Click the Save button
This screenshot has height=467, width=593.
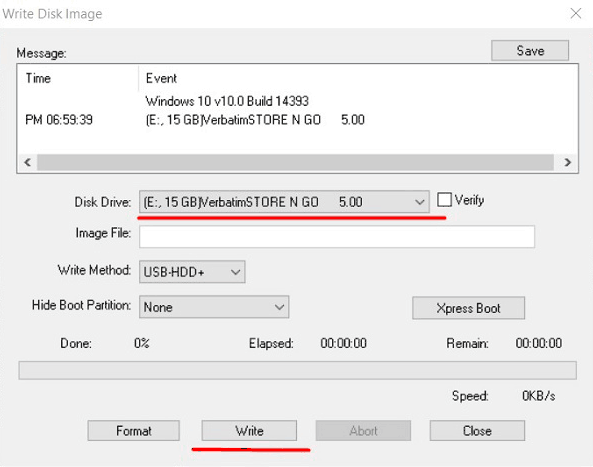pos(530,51)
